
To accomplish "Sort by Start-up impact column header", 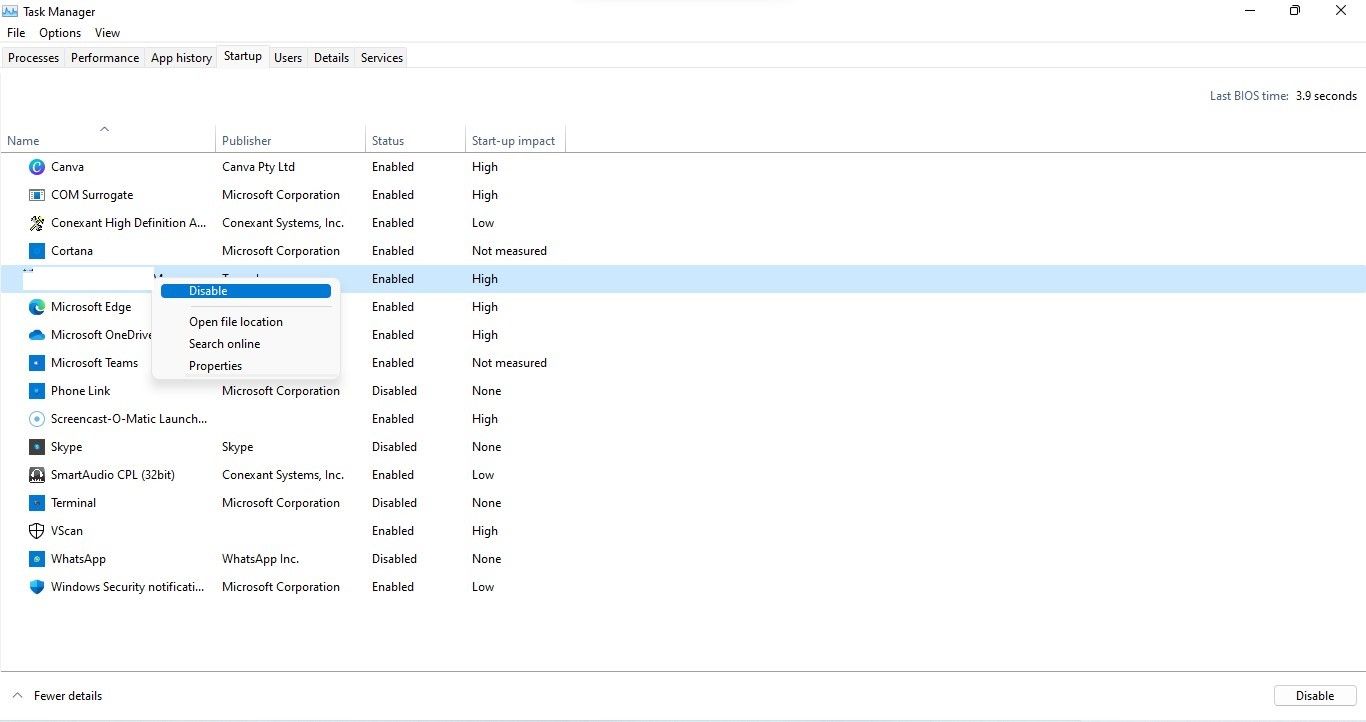I will click(513, 141).
